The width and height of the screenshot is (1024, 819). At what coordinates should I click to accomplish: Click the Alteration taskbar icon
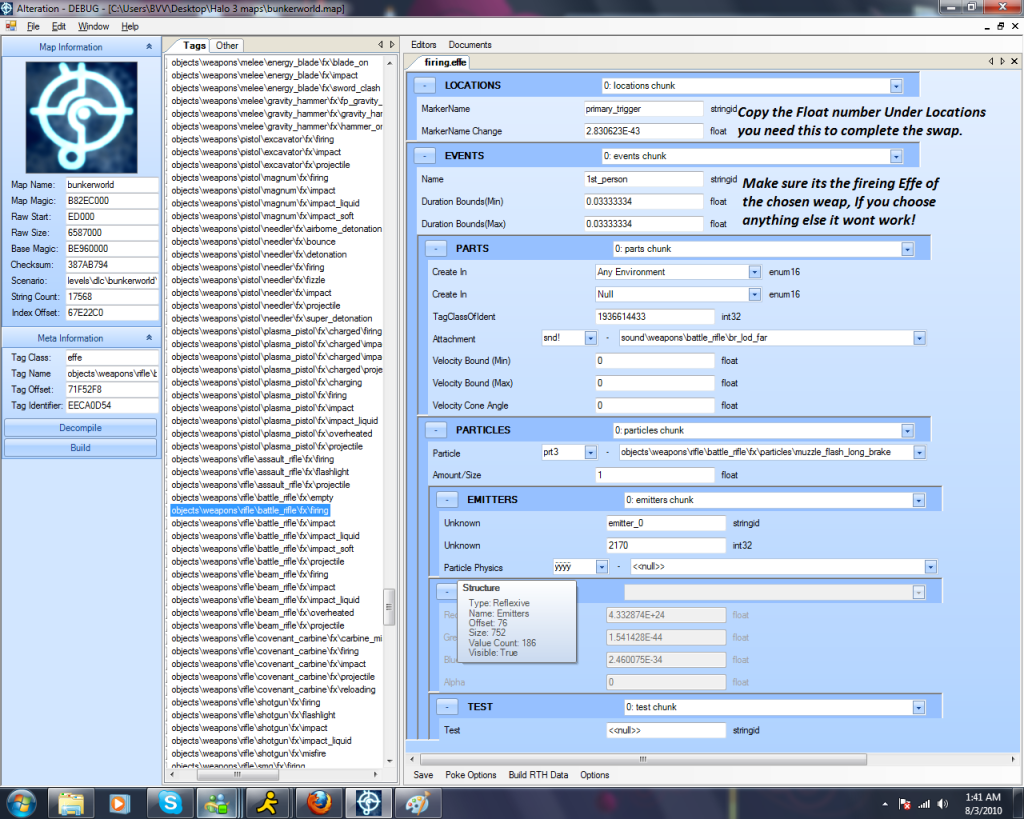click(368, 803)
